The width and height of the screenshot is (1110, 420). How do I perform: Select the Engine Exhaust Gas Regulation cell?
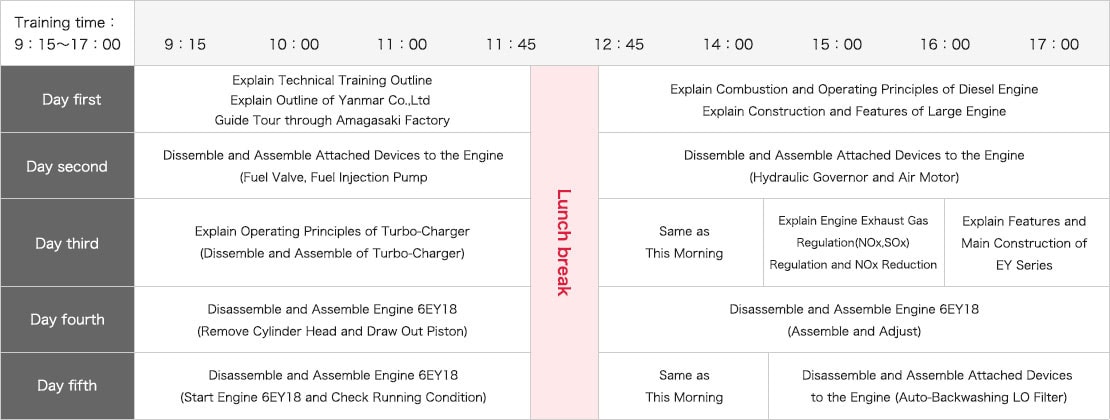click(x=853, y=242)
